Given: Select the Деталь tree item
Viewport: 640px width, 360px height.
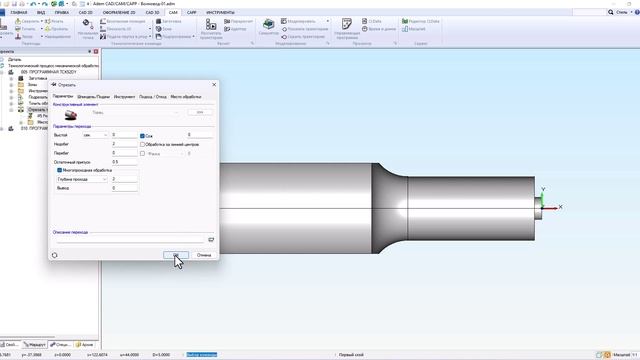Looking at the screenshot, I should tap(14, 60).
